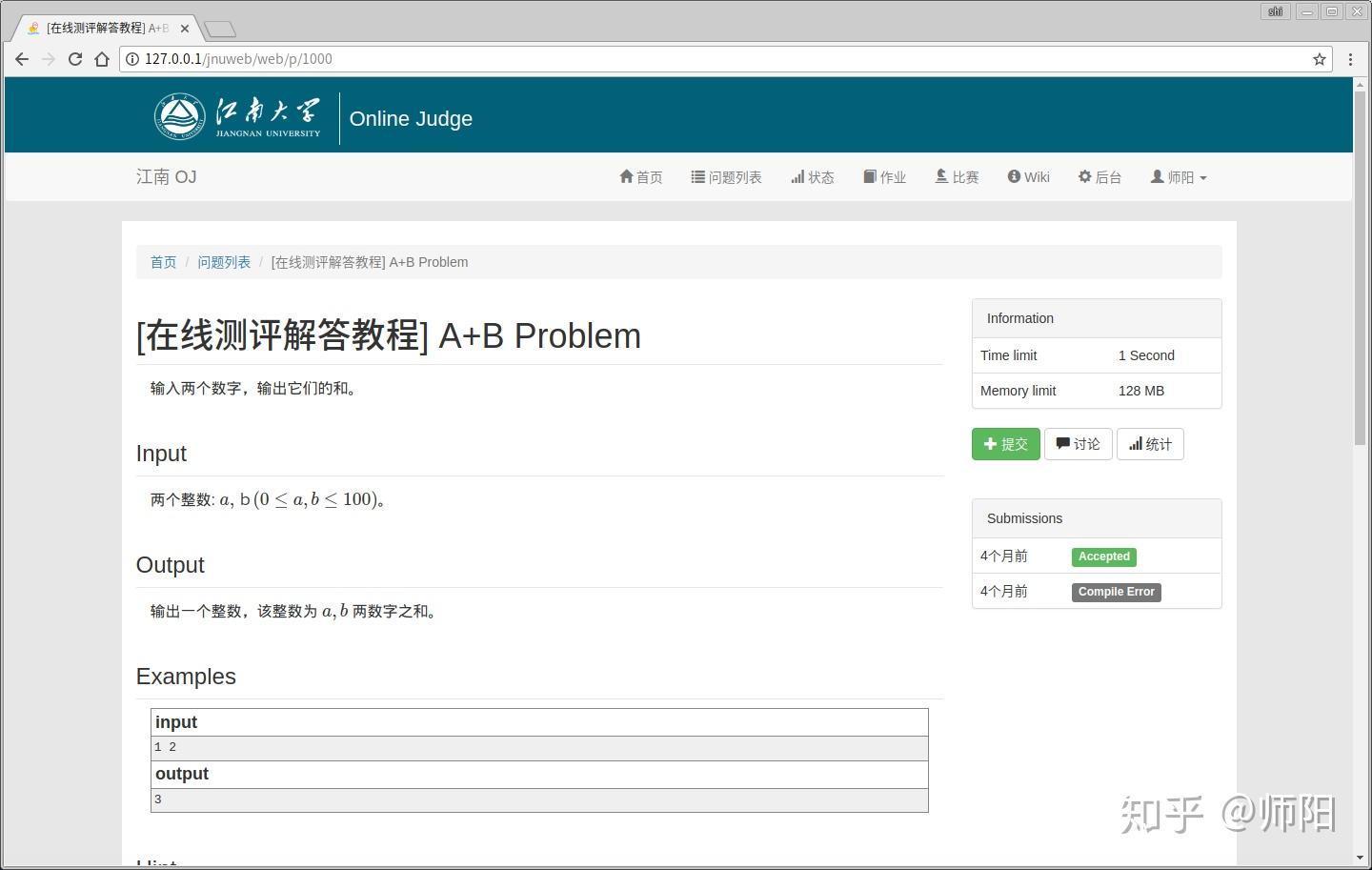Image resolution: width=1372 pixels, height=870 pixels.
Task: Open the 统计 statistics button
Action: tap(1150, 444)
